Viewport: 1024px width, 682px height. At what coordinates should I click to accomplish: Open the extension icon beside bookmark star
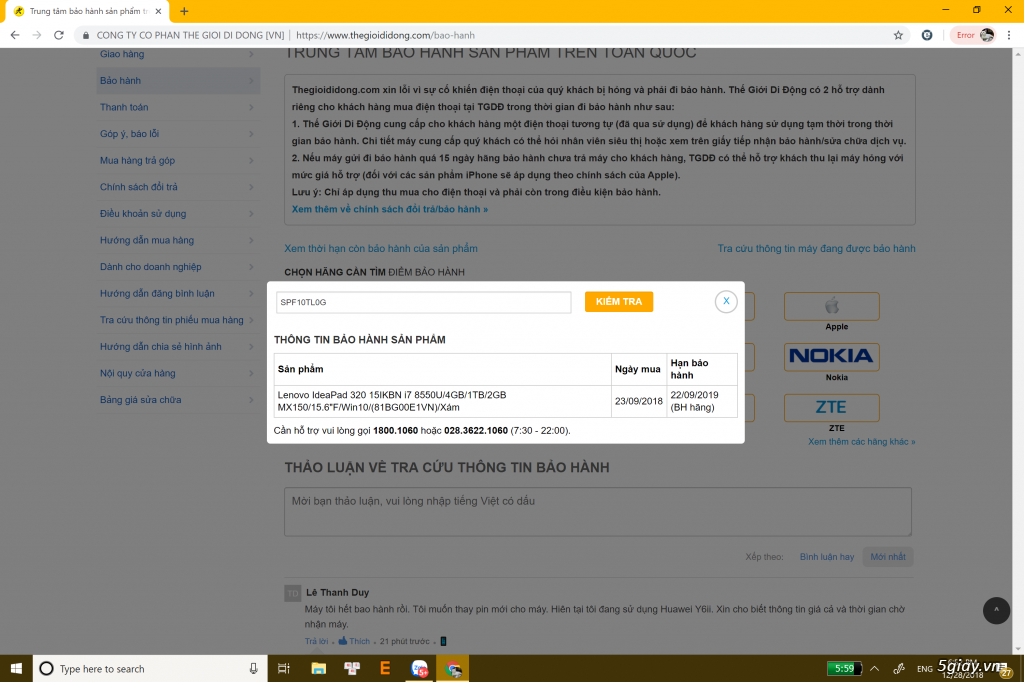[x=927, y=35]
